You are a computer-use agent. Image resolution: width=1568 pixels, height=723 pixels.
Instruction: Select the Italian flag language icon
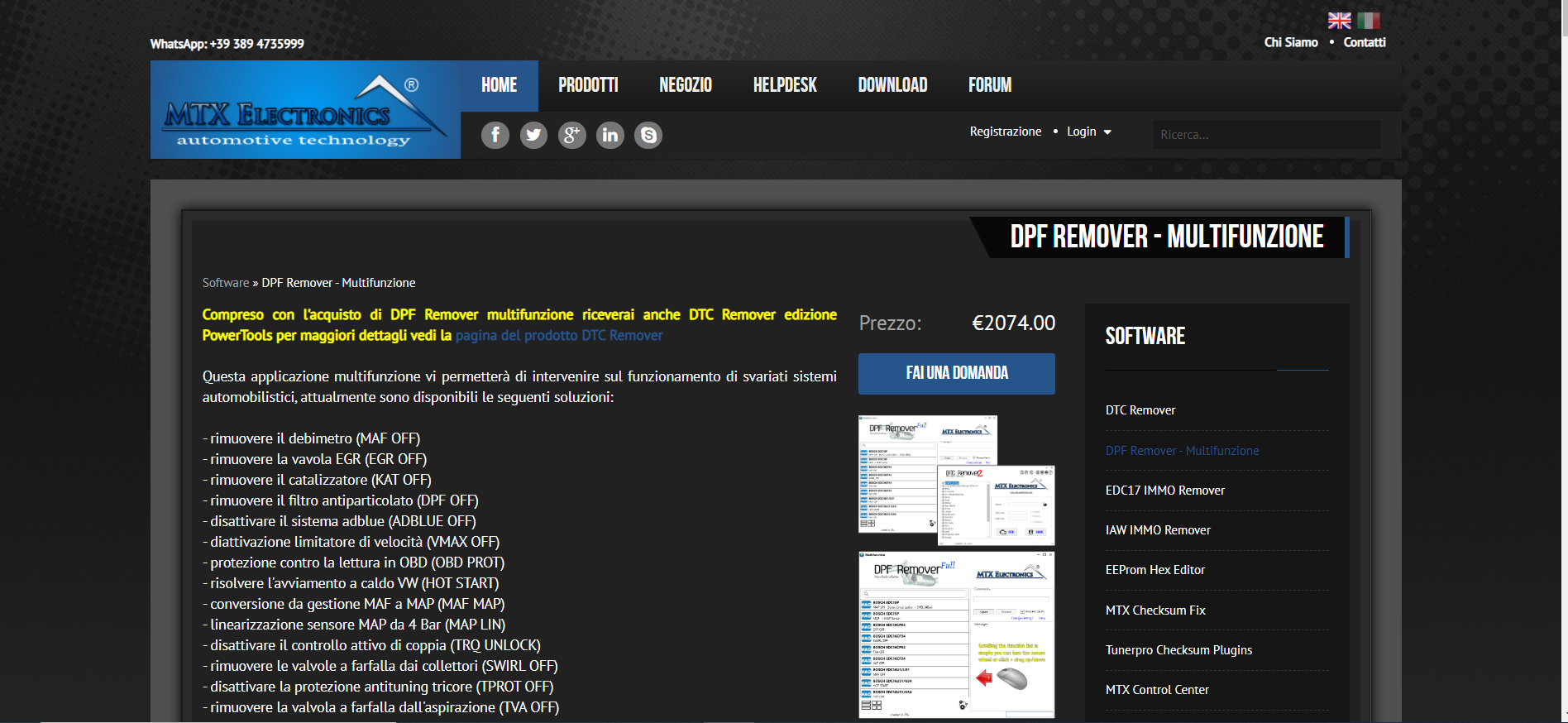click(x=1369, y=21)
